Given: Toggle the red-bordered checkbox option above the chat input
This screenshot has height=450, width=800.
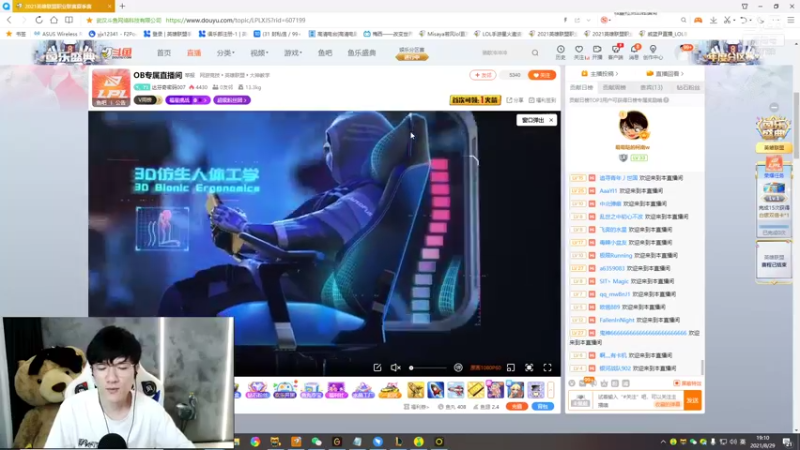Looking at the screenshot, I should (677, 383).
